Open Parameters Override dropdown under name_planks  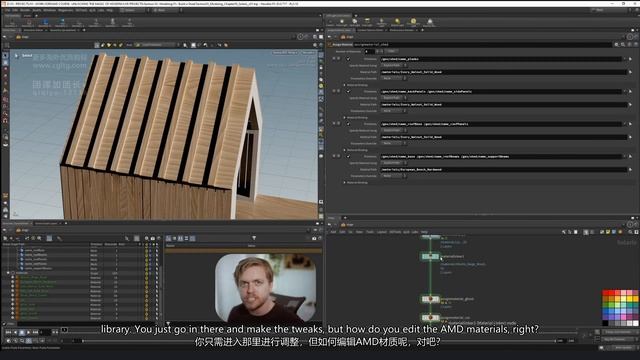coord(394,78)
